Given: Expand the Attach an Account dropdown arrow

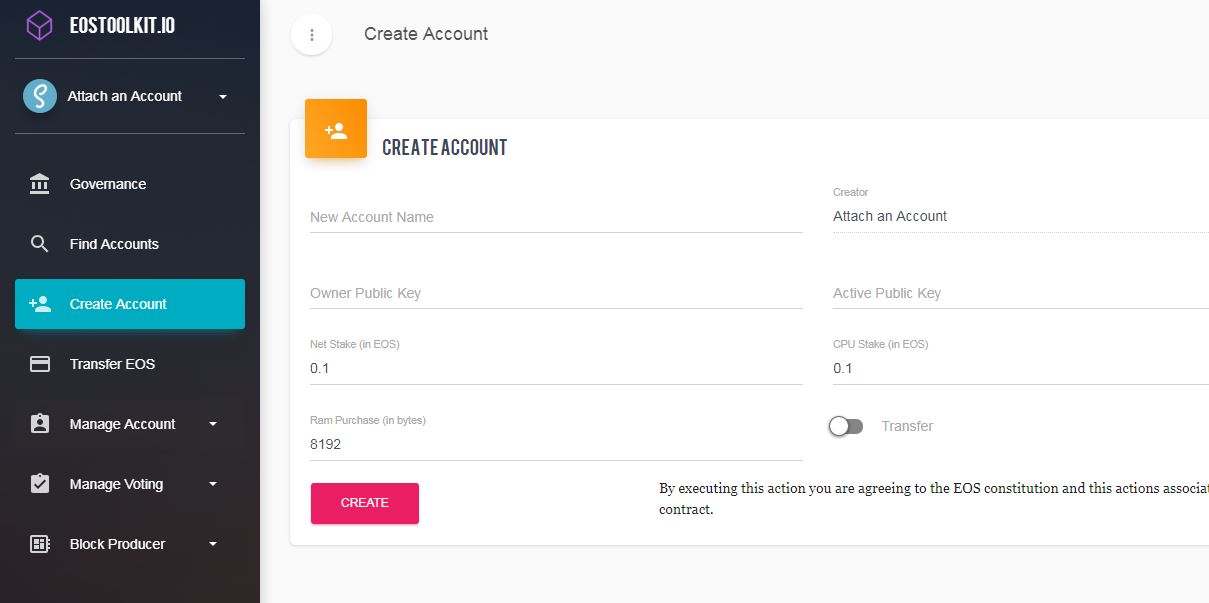Looking at the screenshot, I should point(223,97).
